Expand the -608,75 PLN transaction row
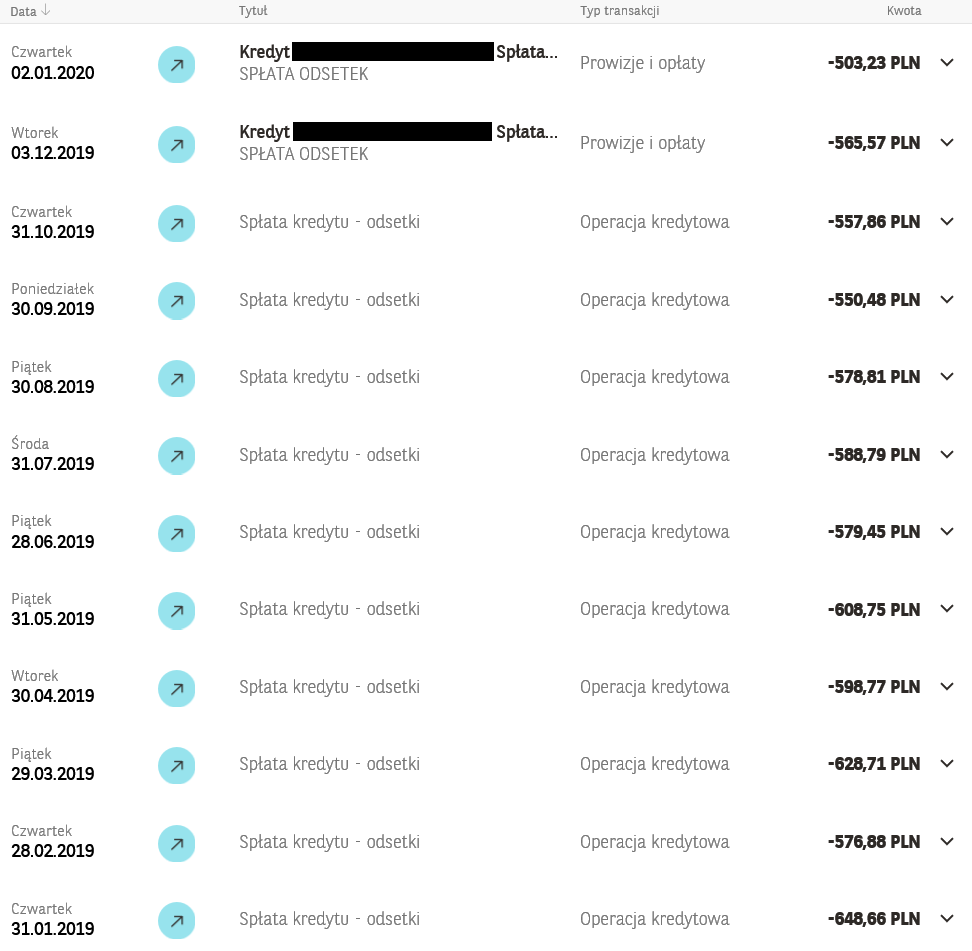Image resolution: width=972 pixels, height=951 pixels. coord(947,609)
